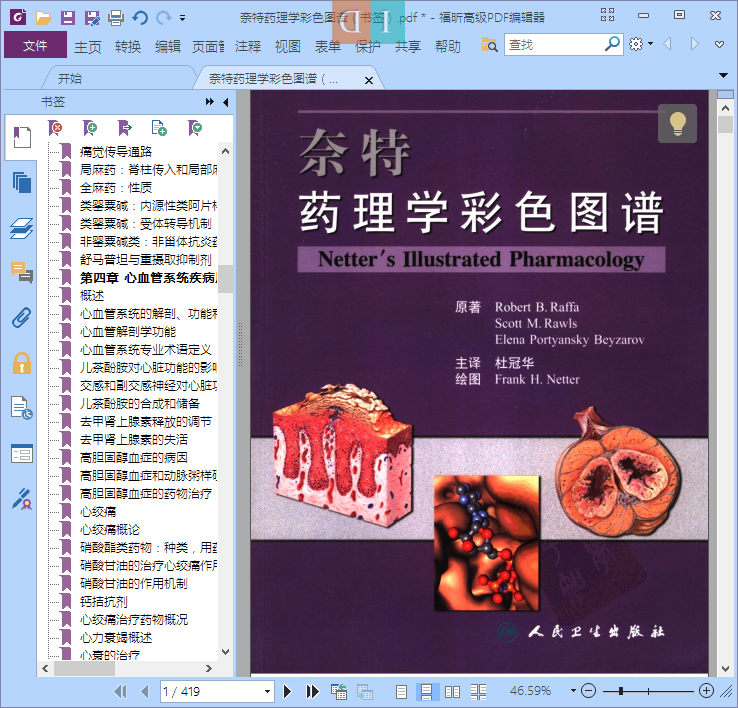Screen dimensions: 738x708
Task: Click the set bookmark destination icon
Action: 125,128
